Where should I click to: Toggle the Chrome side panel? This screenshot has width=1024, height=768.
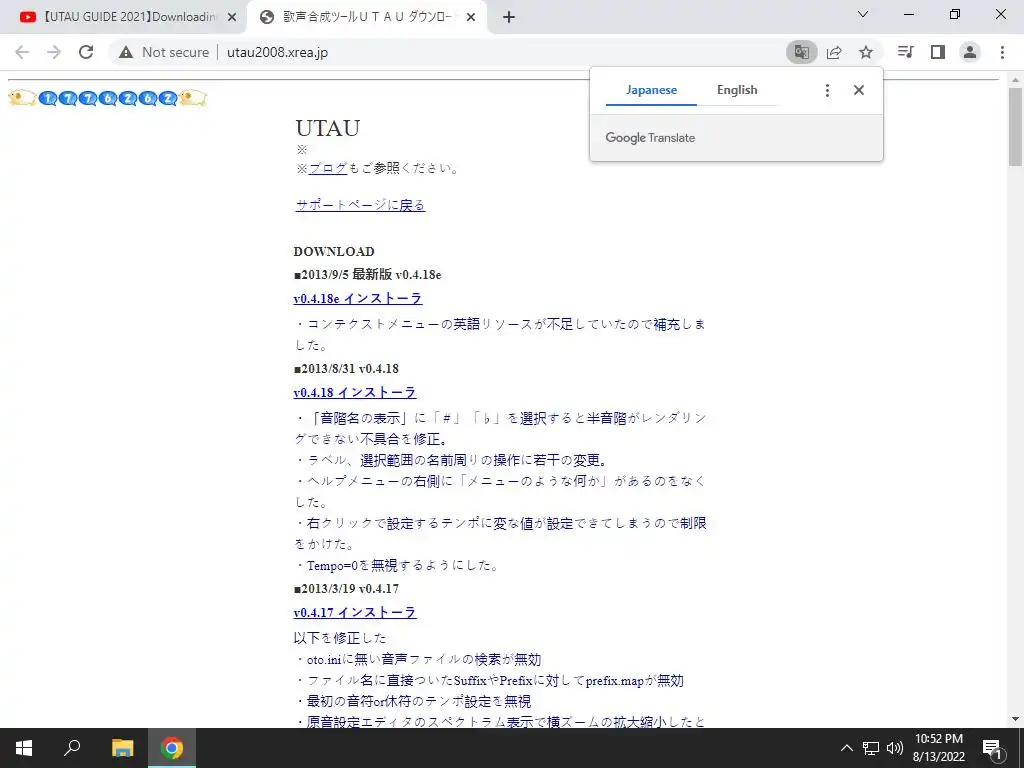[x=938, y=52]
